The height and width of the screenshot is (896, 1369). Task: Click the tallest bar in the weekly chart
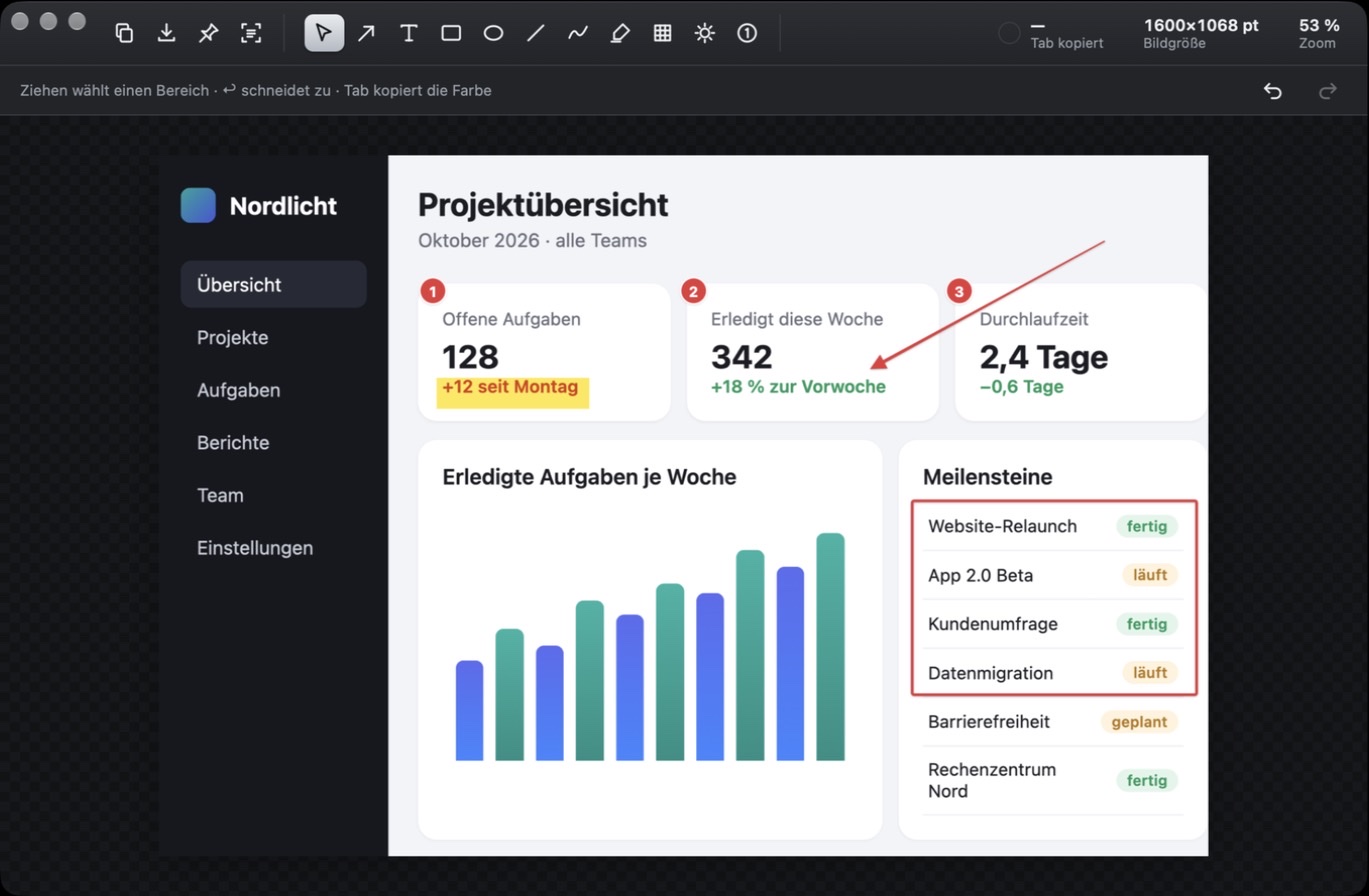coord(830,647)
